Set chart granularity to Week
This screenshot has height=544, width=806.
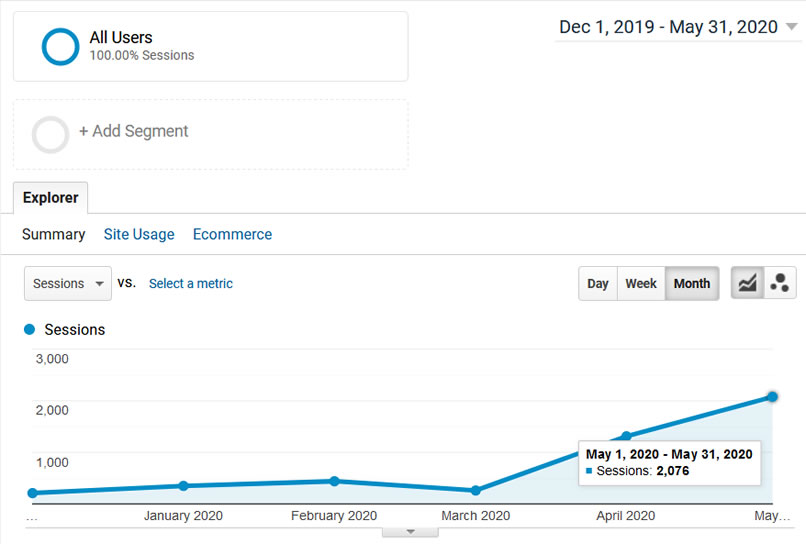[641, 283]
